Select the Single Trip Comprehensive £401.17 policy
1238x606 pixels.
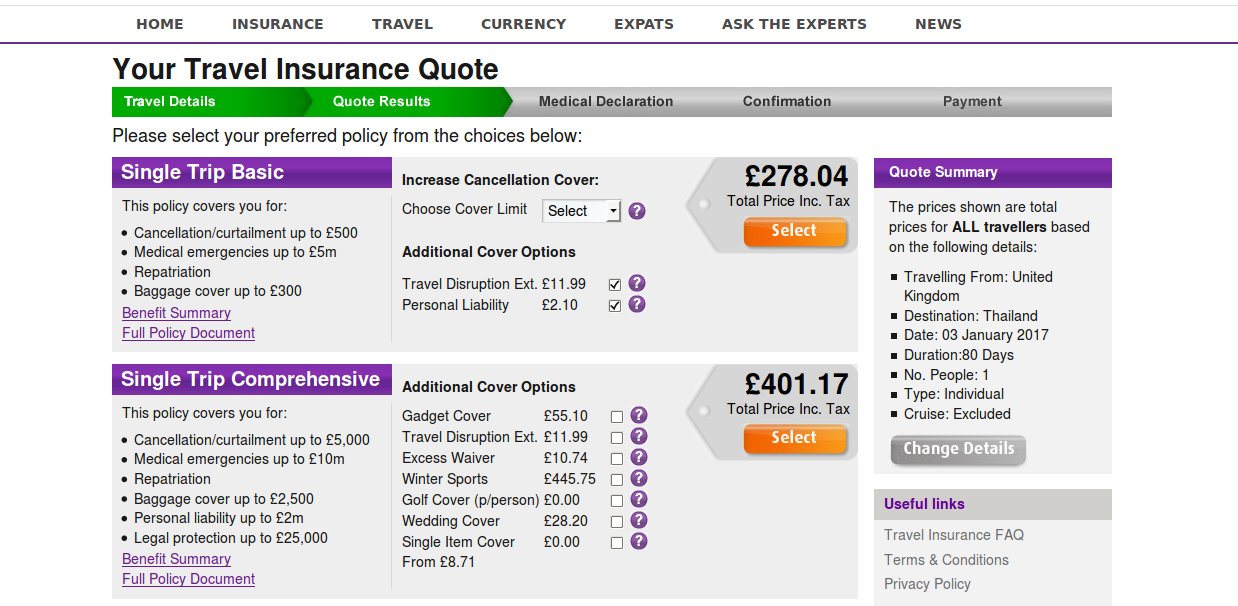click(x=795, y=439)
